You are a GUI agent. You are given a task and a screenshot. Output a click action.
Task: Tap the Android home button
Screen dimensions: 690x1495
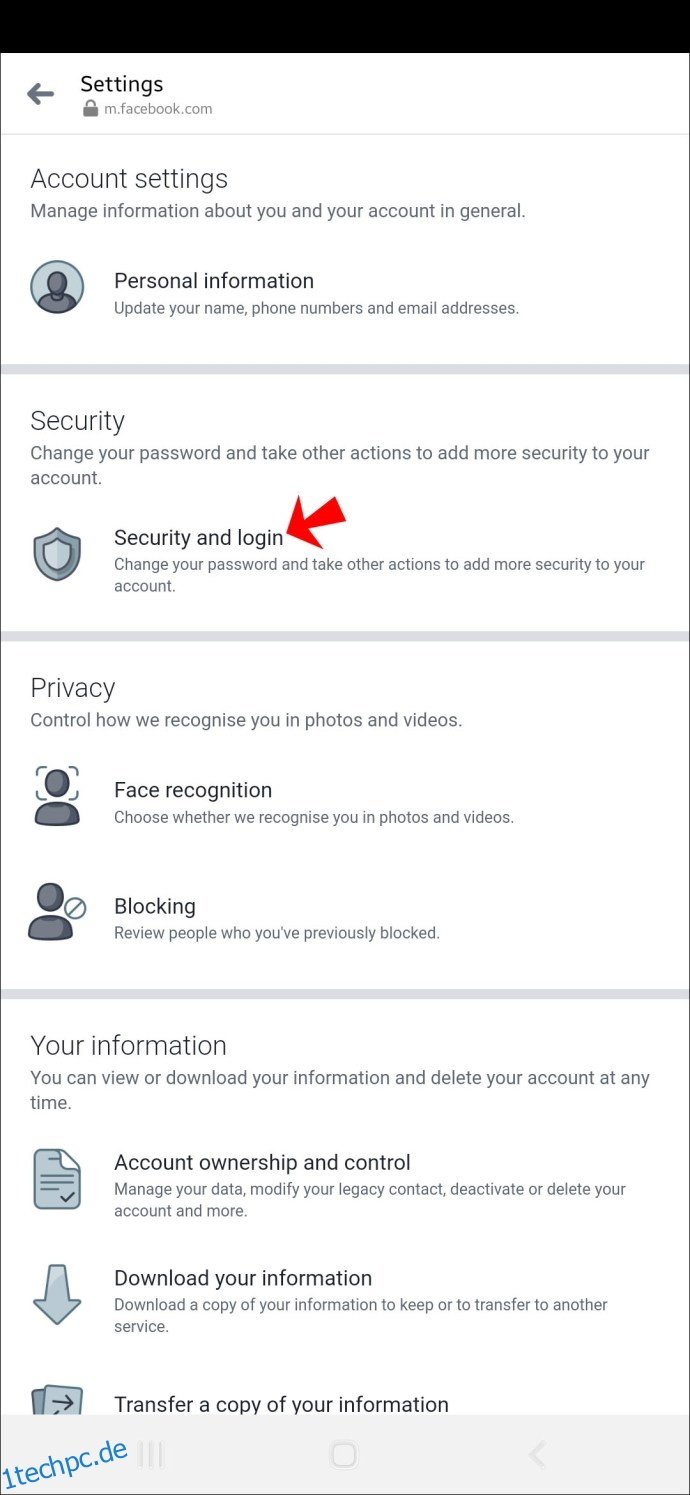pos(344,1454)
